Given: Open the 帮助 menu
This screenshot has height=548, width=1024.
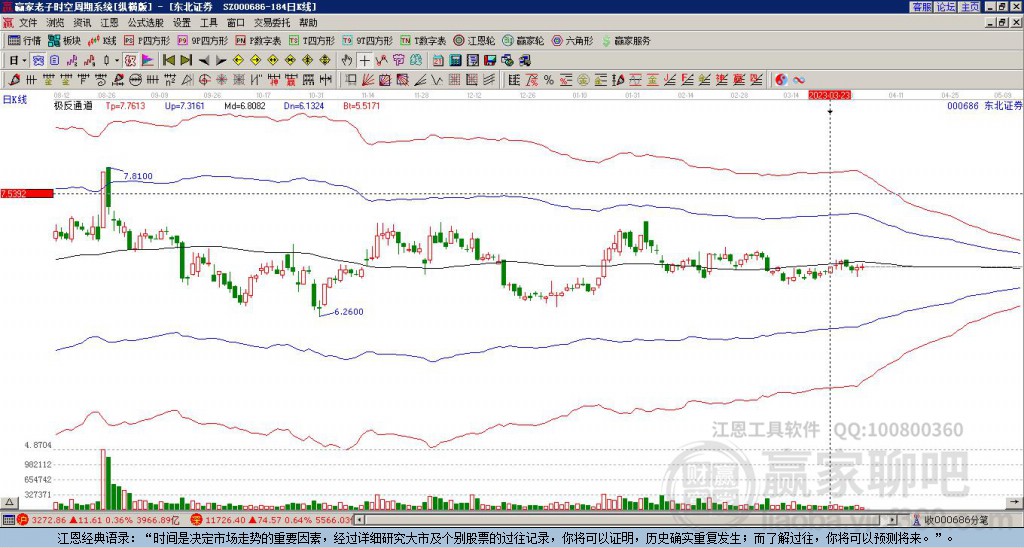Looking at the screenshot, I should 308,23.
